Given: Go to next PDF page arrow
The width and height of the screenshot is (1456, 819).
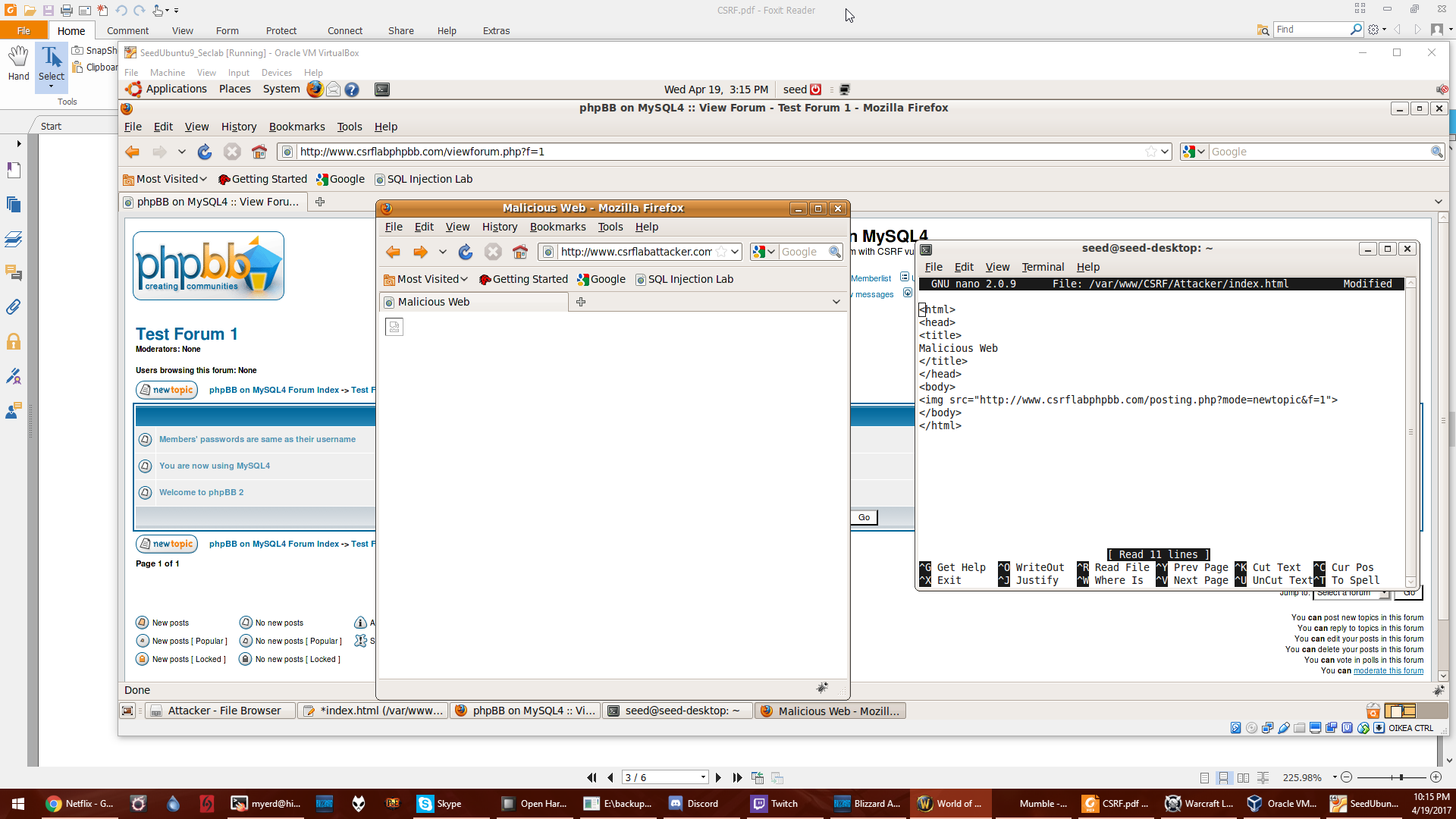Looking at the screenshot, I should pos(718,777).
